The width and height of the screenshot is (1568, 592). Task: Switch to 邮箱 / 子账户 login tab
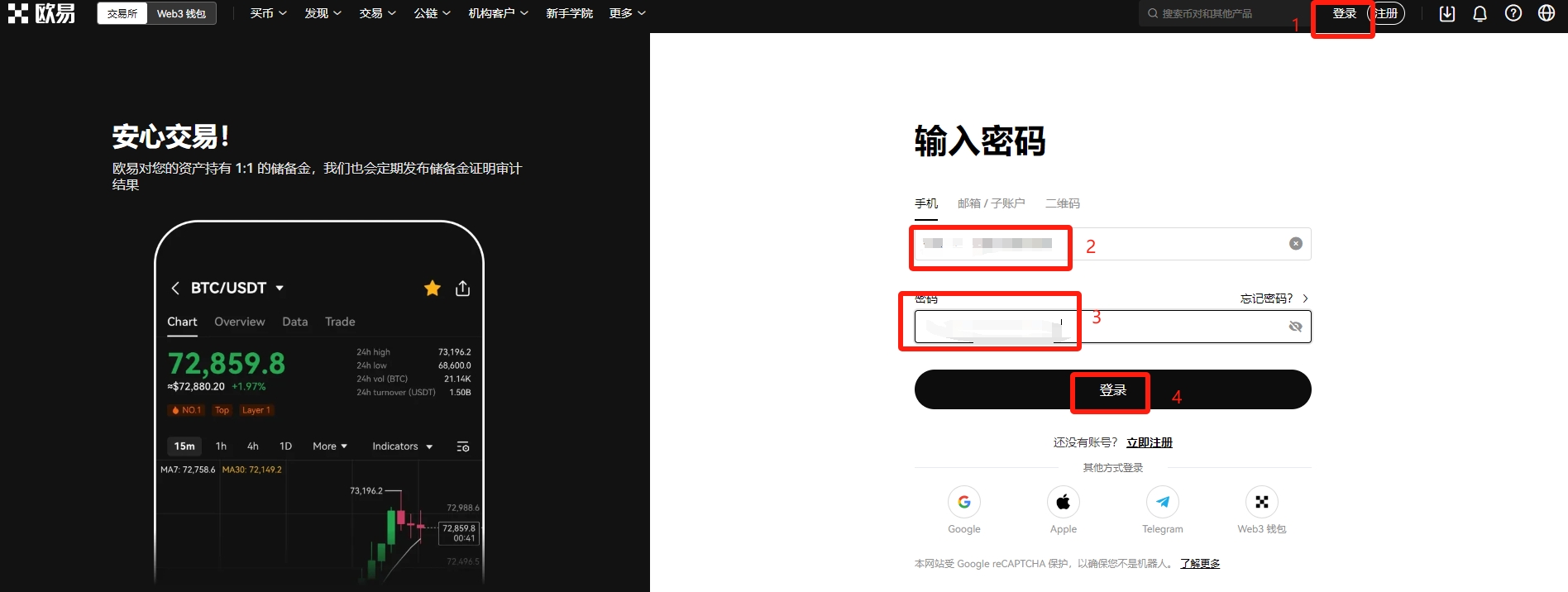991,203
